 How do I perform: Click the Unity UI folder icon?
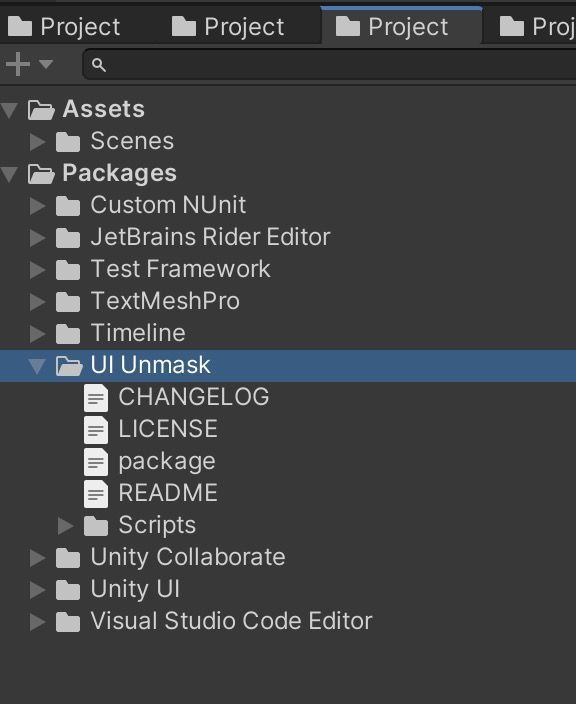[x=68, y=590]
